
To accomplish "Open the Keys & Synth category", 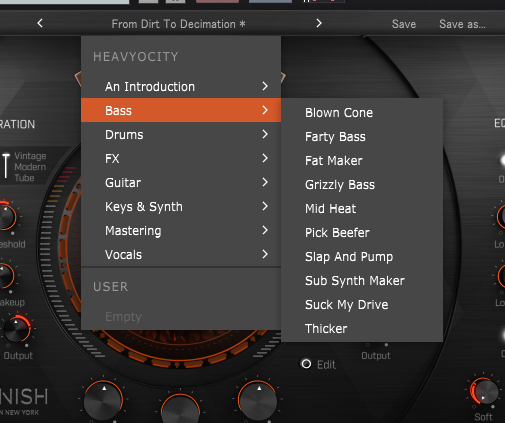I will [181, 206].
